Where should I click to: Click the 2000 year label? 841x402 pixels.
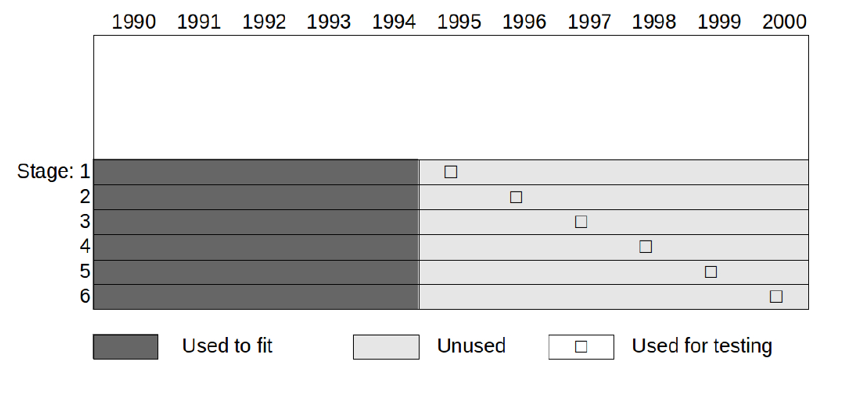[x=784, y=22]
